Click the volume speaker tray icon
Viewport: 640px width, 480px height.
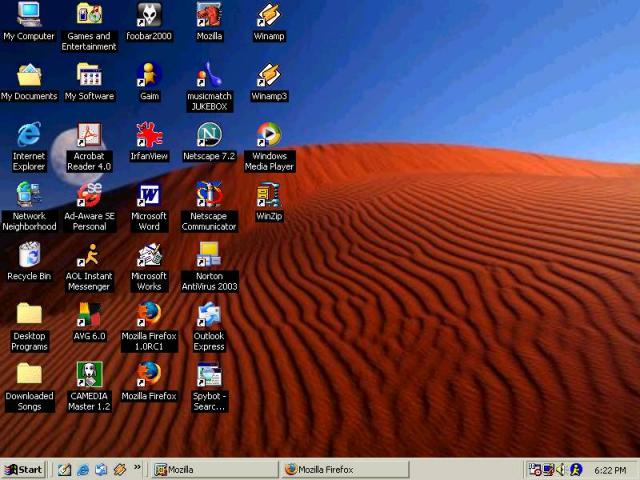pyautogui.click(x=562, y=470)
